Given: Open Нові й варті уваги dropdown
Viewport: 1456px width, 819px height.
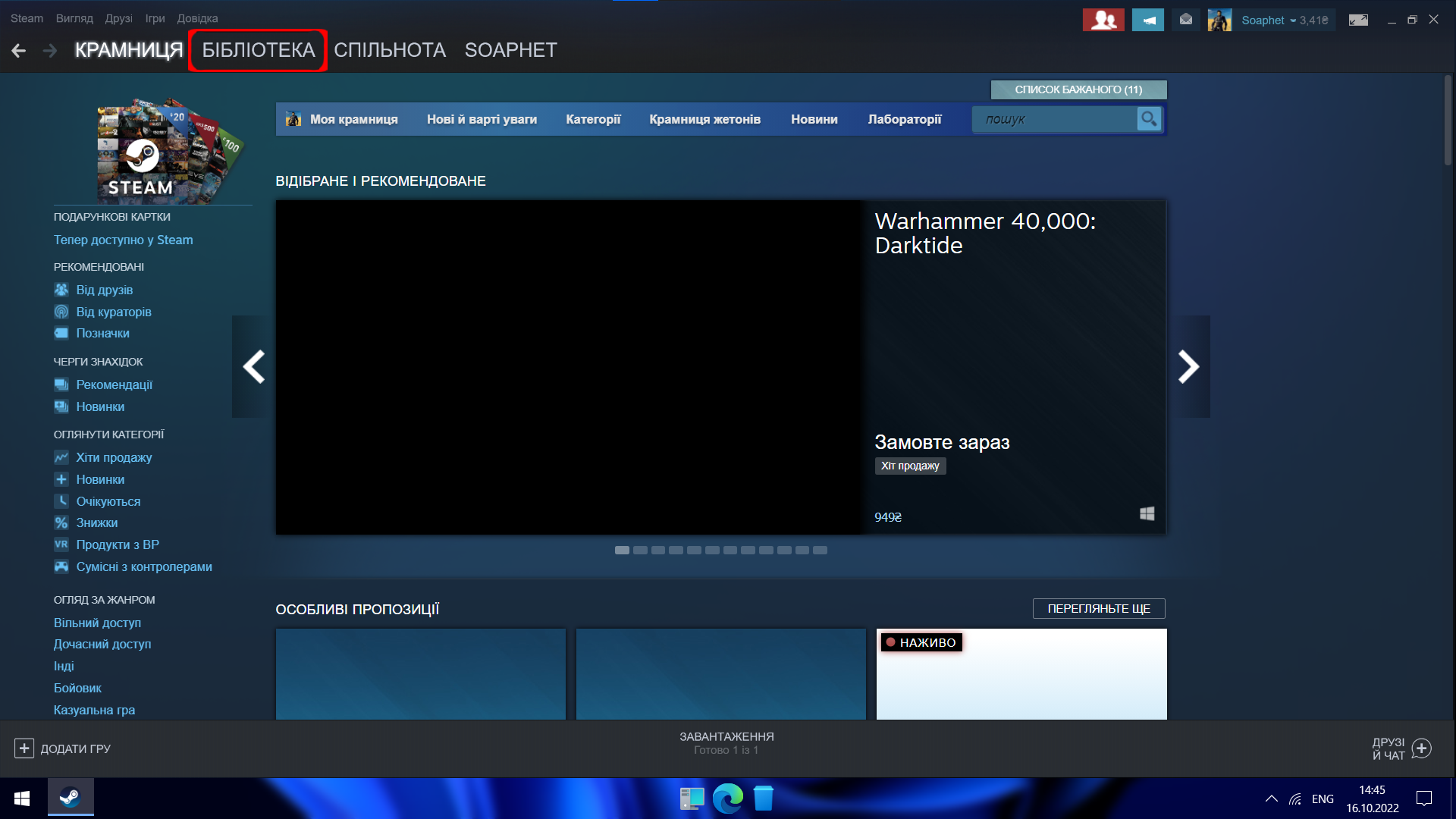Looking at the screenshot, I should pos(482,119).
